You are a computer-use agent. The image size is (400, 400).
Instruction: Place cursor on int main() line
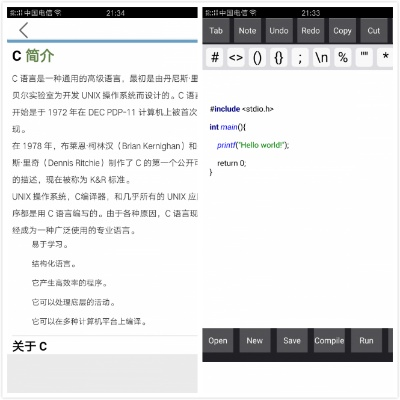tap(228, 127)
